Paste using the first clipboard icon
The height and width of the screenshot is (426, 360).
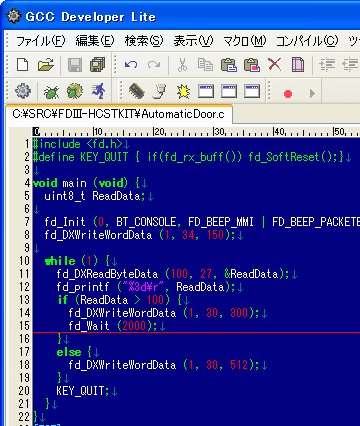click(x=229, y=64)
